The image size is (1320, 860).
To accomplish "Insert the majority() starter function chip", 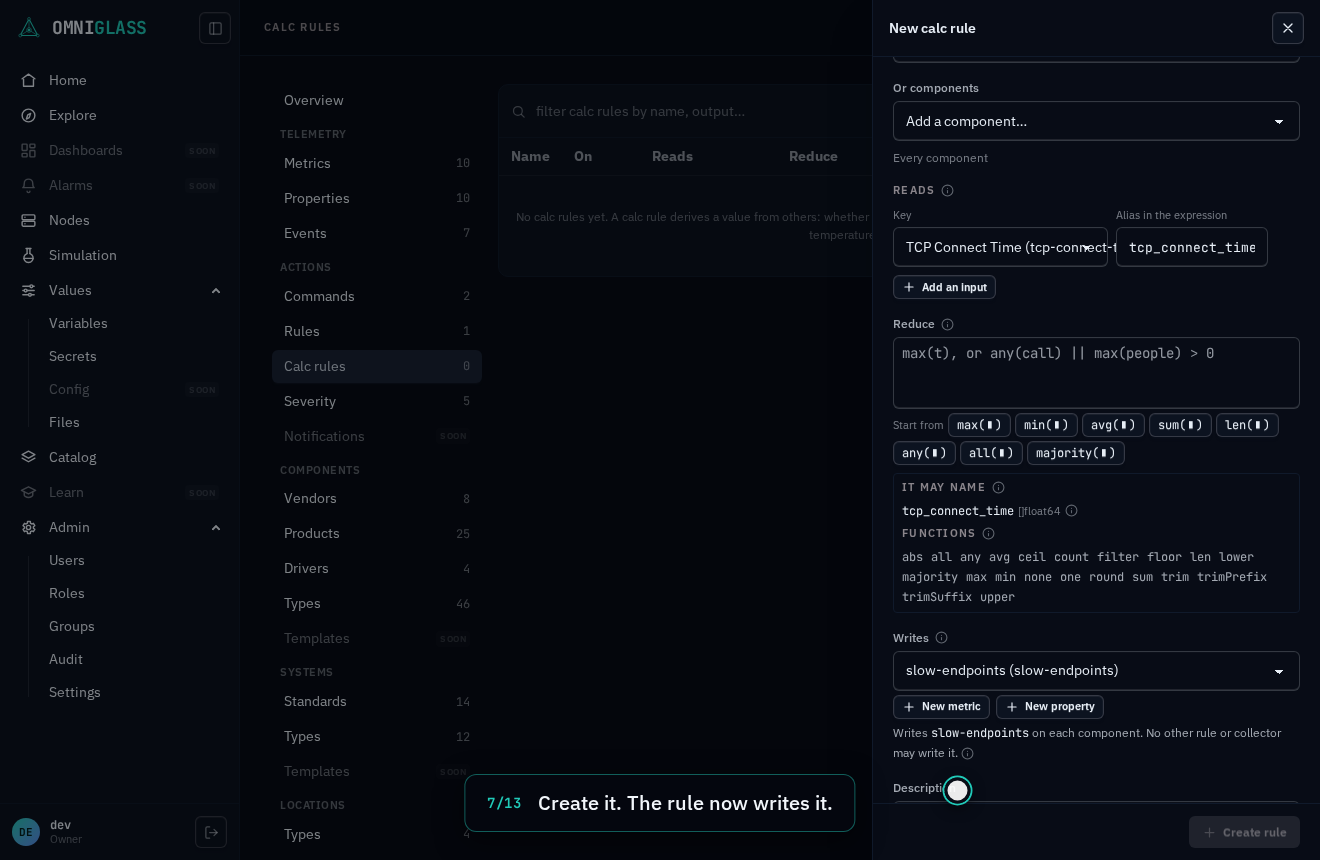I will pyautogui.click(x=1076, y=453).
